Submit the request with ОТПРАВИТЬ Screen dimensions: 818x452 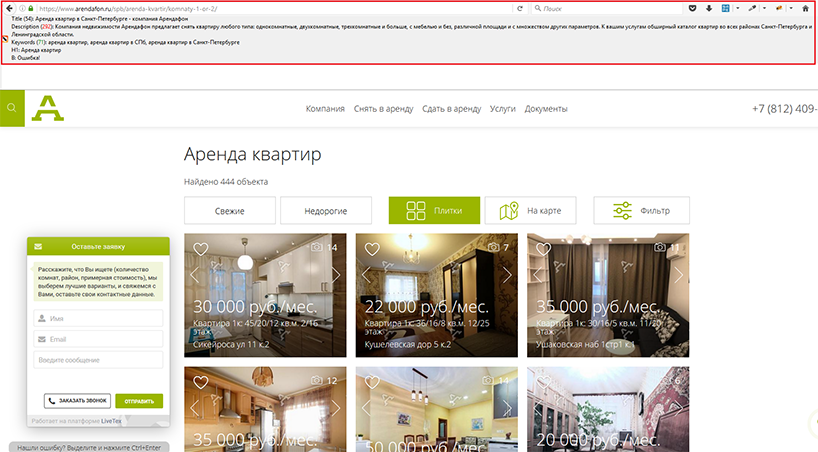139,401
